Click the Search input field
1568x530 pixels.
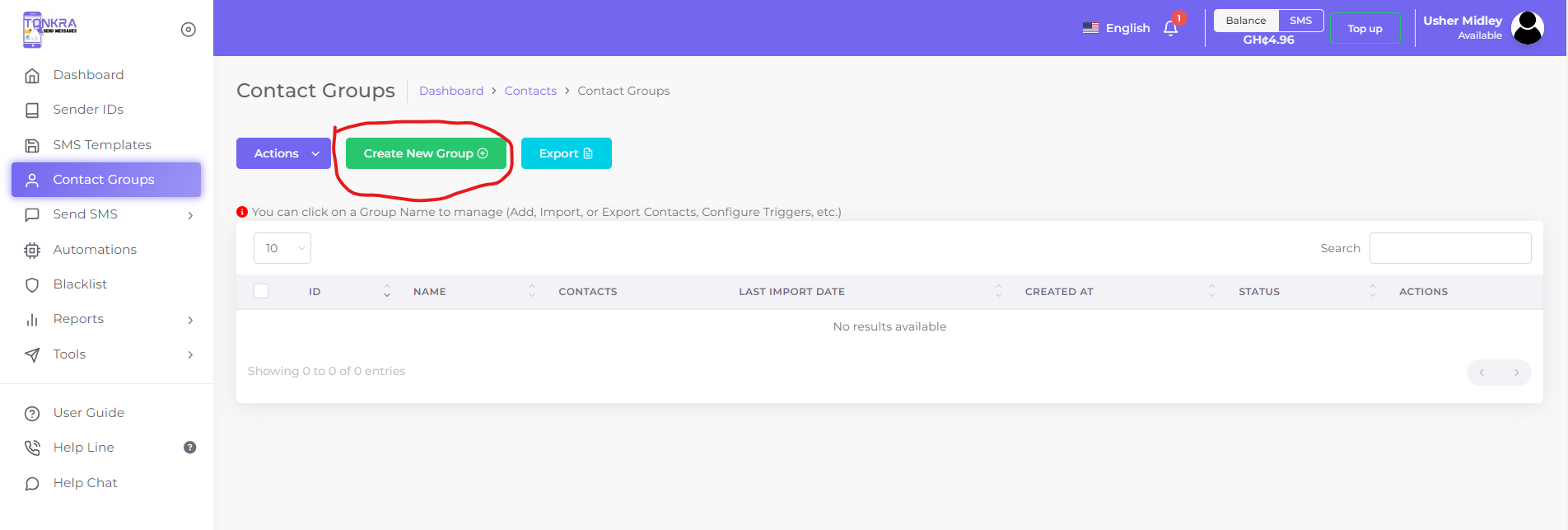point(1449,248)
